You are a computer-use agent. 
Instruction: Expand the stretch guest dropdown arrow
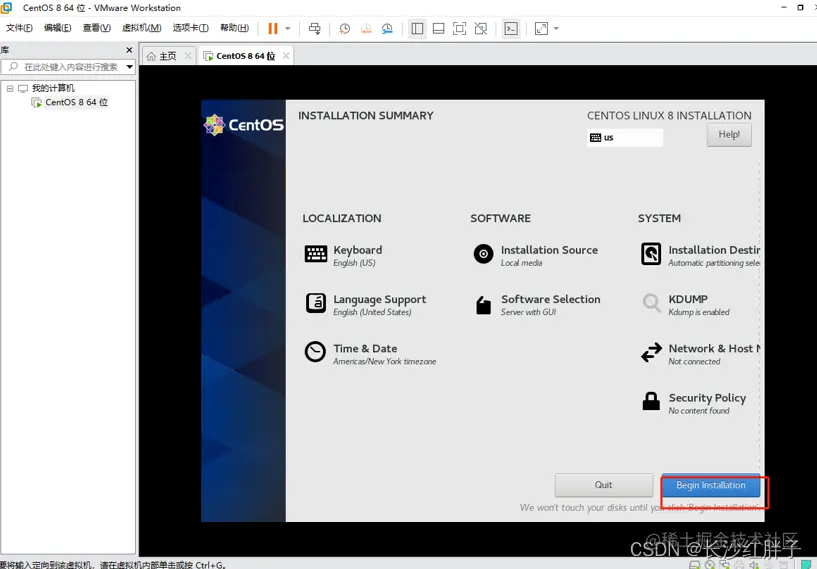pyautogui.click(x=556, y=29)
